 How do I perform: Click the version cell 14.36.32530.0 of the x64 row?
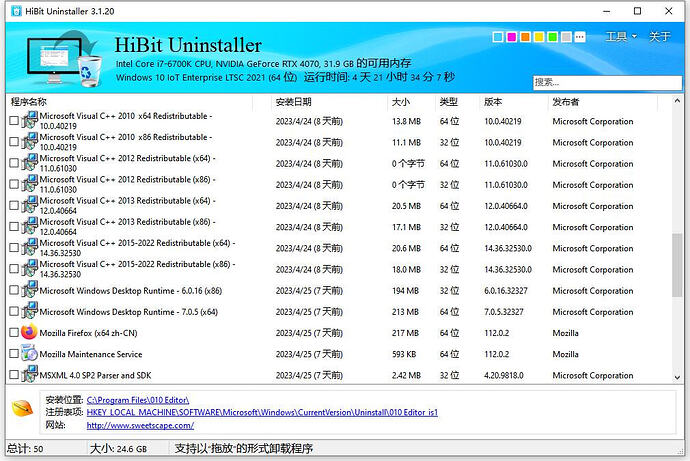pos(508,249)
